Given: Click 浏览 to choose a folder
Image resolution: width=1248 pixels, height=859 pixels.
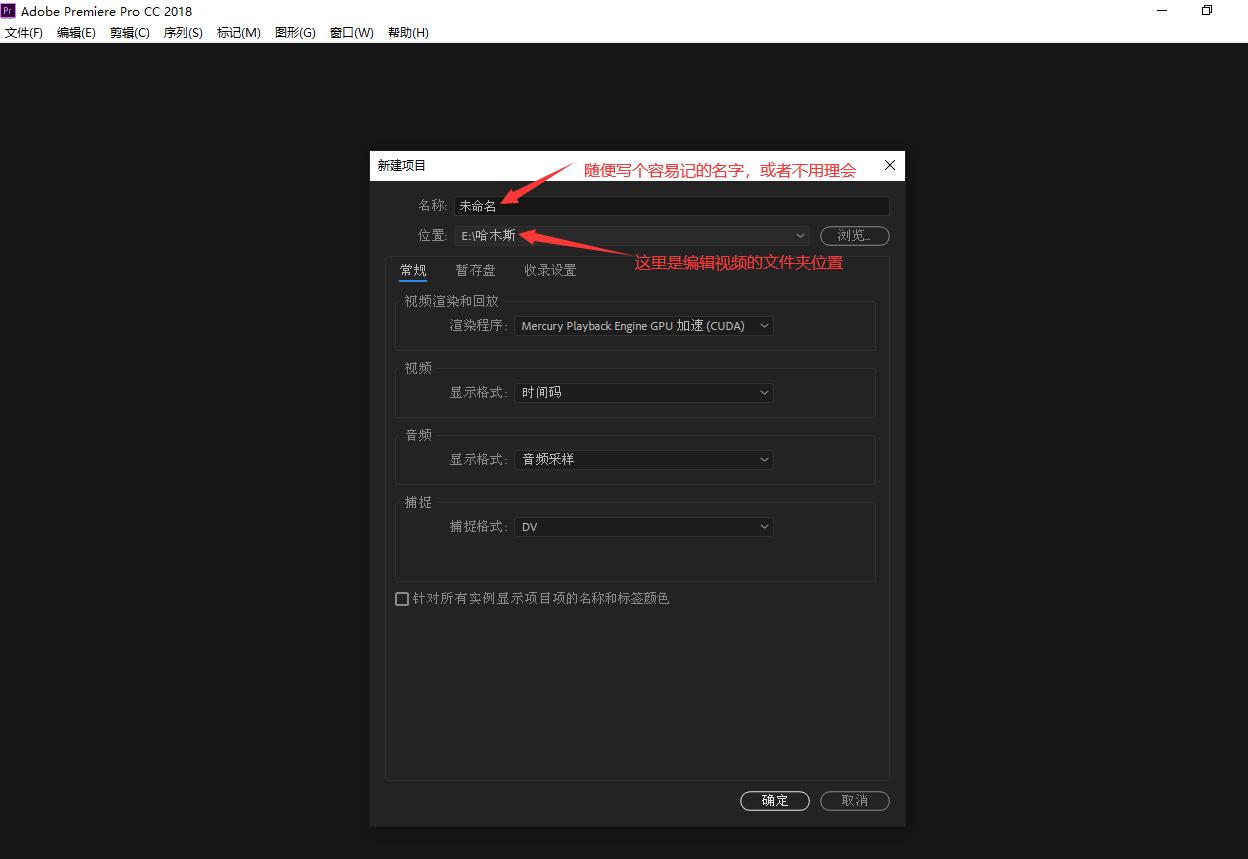Looking at the screenshot, I should point(853,235).
